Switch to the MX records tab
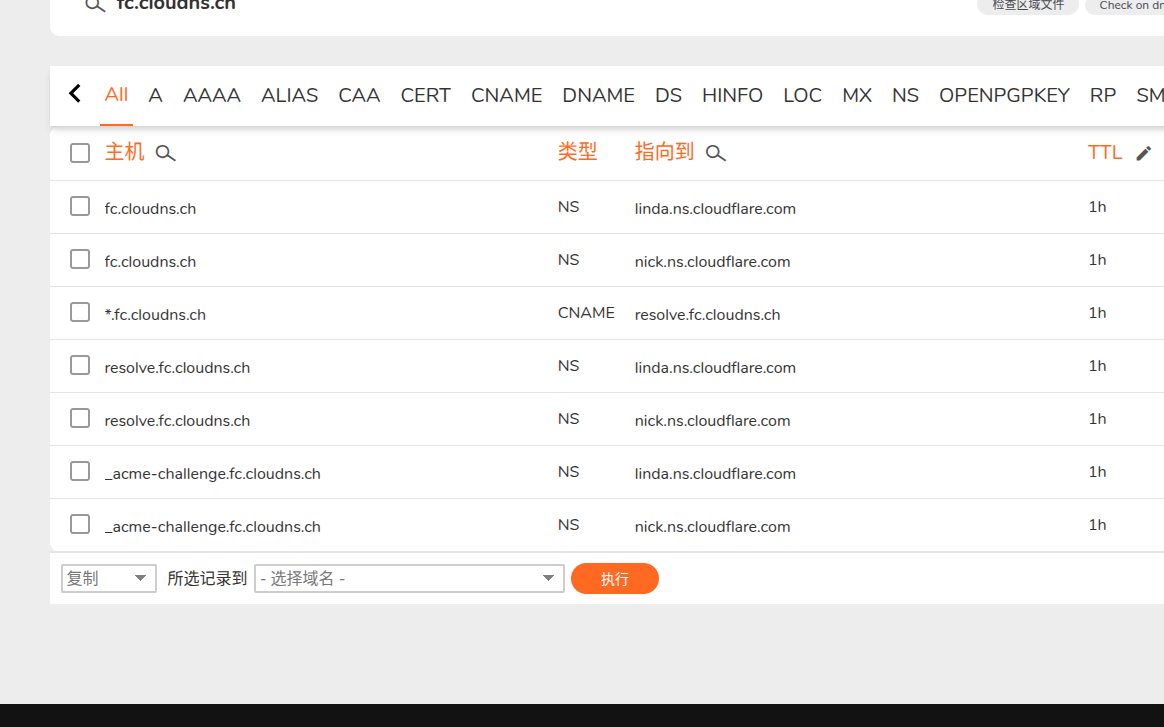Screen dimensions: 1164x727 pos(857,95)
